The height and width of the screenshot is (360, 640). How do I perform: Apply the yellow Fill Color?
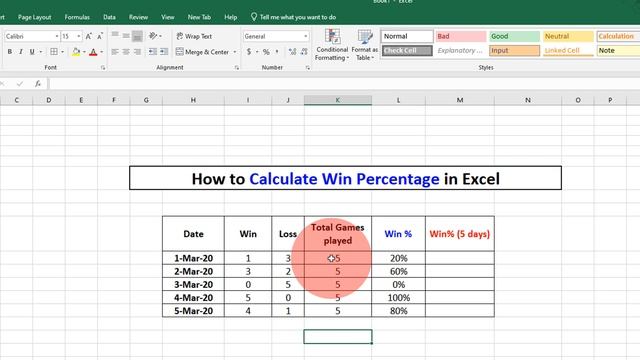point(76,52)
